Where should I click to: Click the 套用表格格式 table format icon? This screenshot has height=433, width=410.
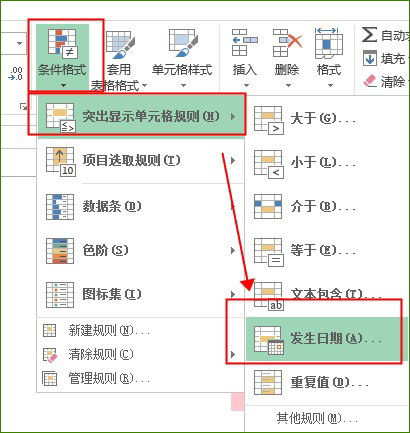120,44
